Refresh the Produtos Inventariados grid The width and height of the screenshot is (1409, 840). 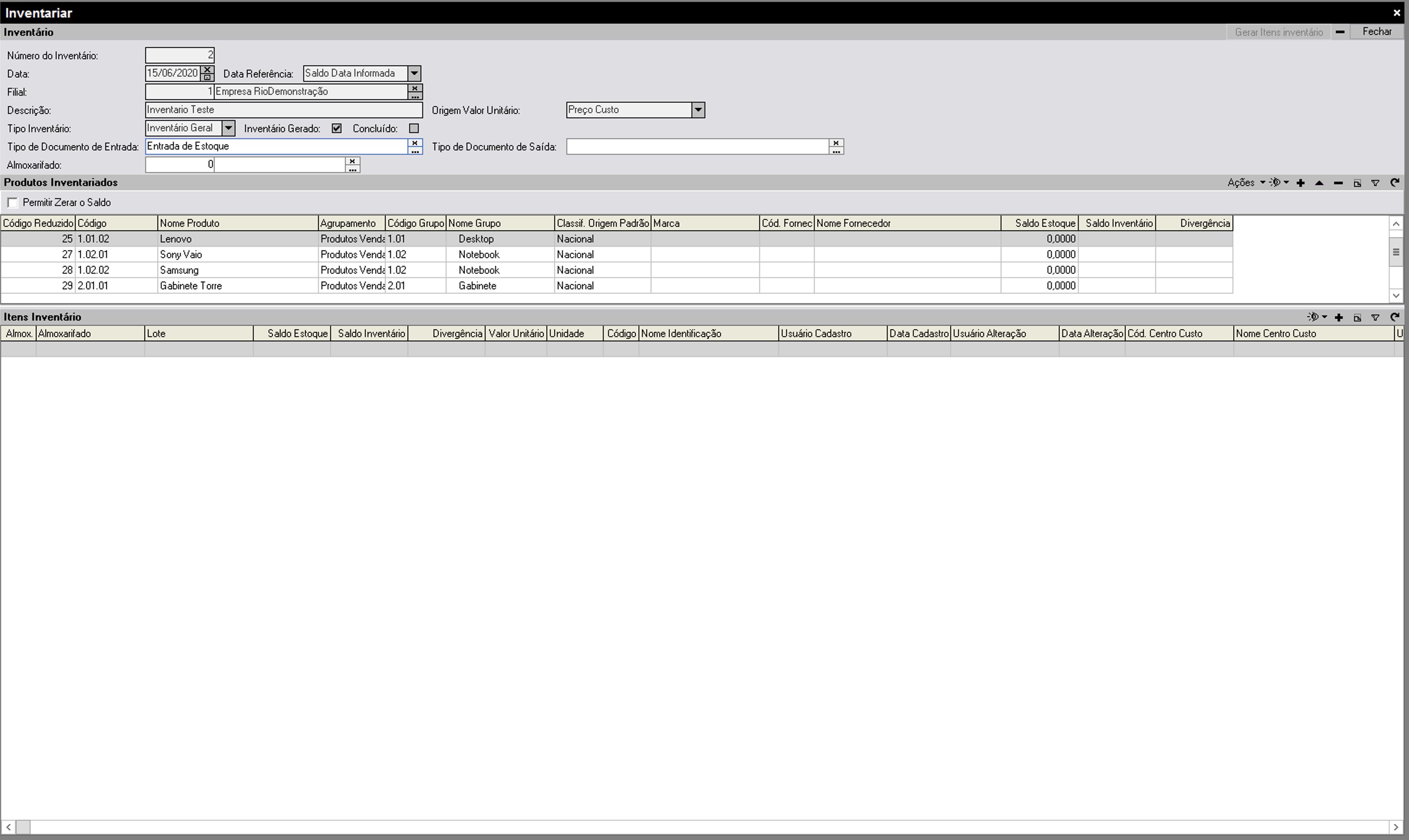[1394, 182]
